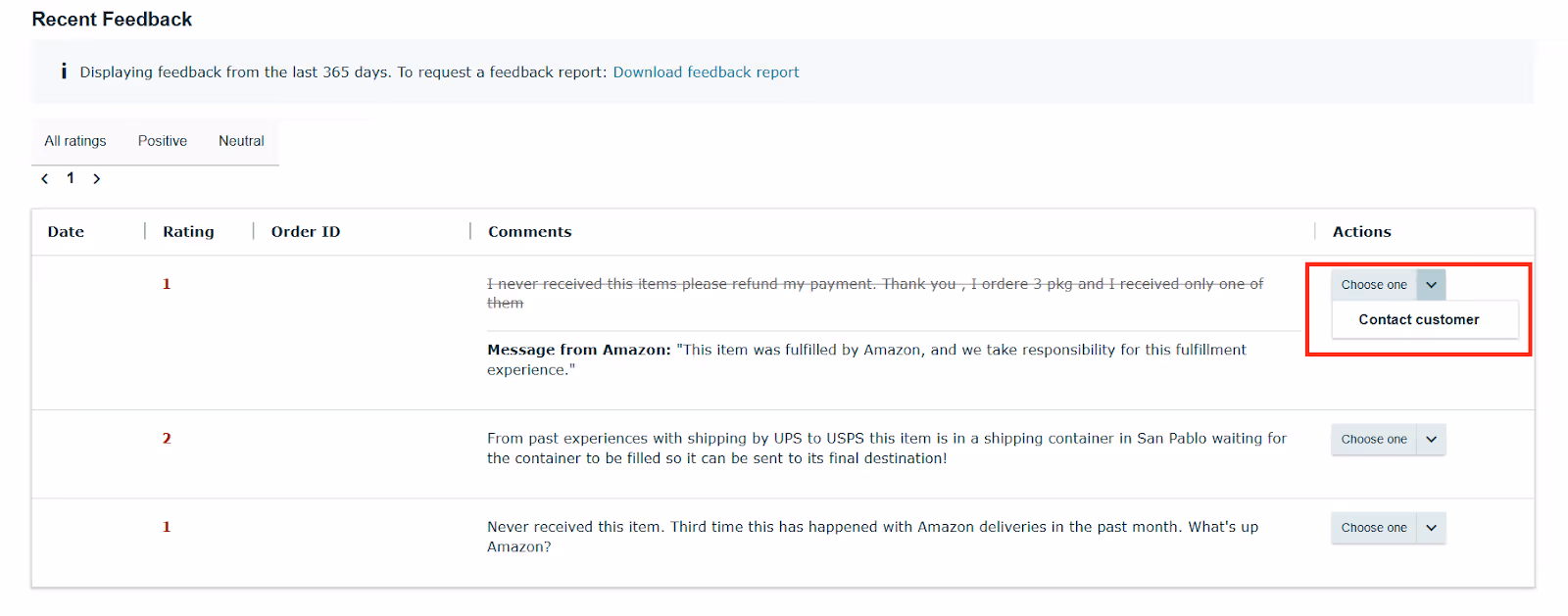Click the comment about shipping by UPS to USPS
Image resolution: width=1568 pixels, height=616 pixels.
tap(887, 449)
